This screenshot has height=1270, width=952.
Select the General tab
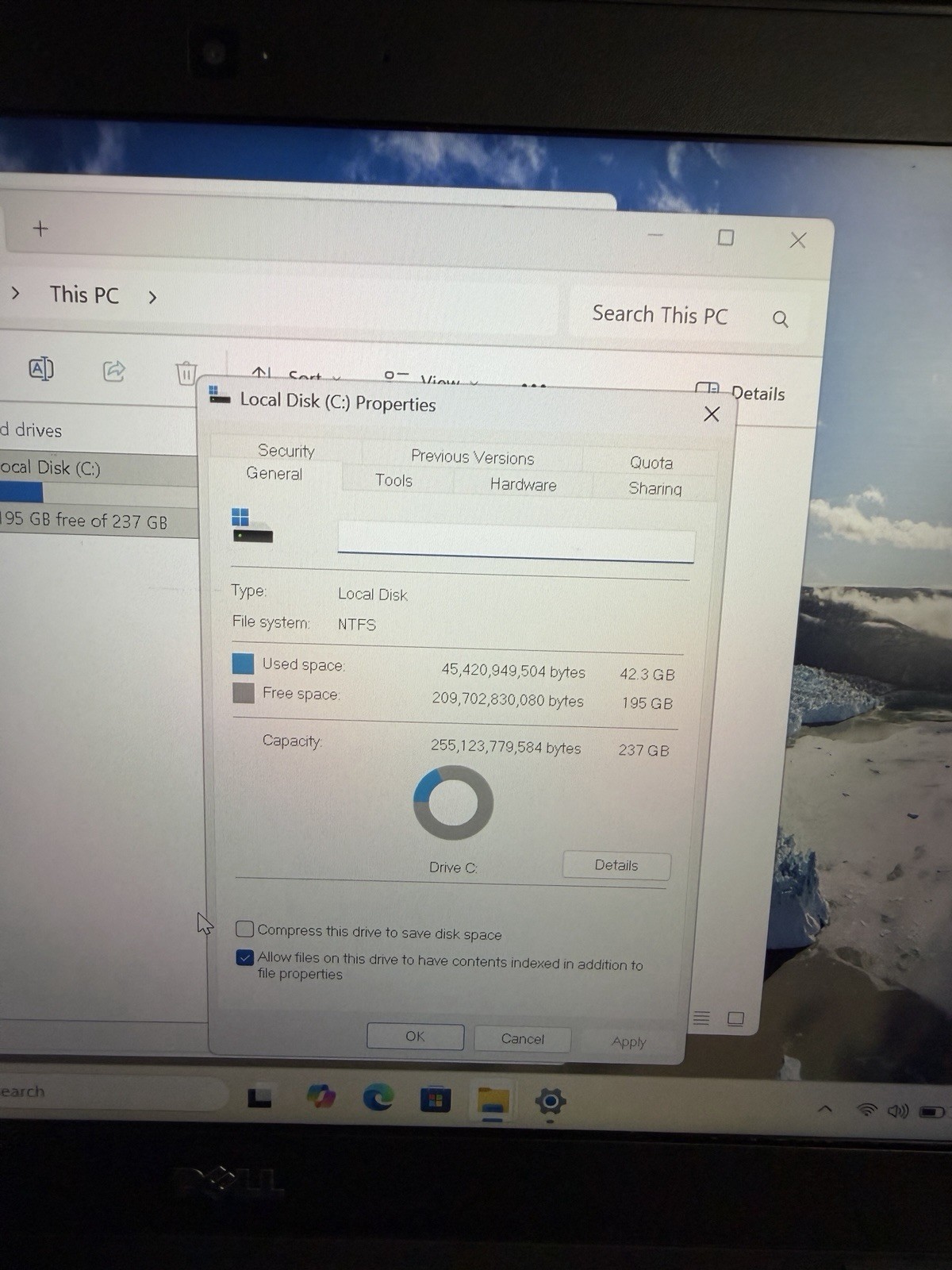pyautogui.click(x=274, y=473)
